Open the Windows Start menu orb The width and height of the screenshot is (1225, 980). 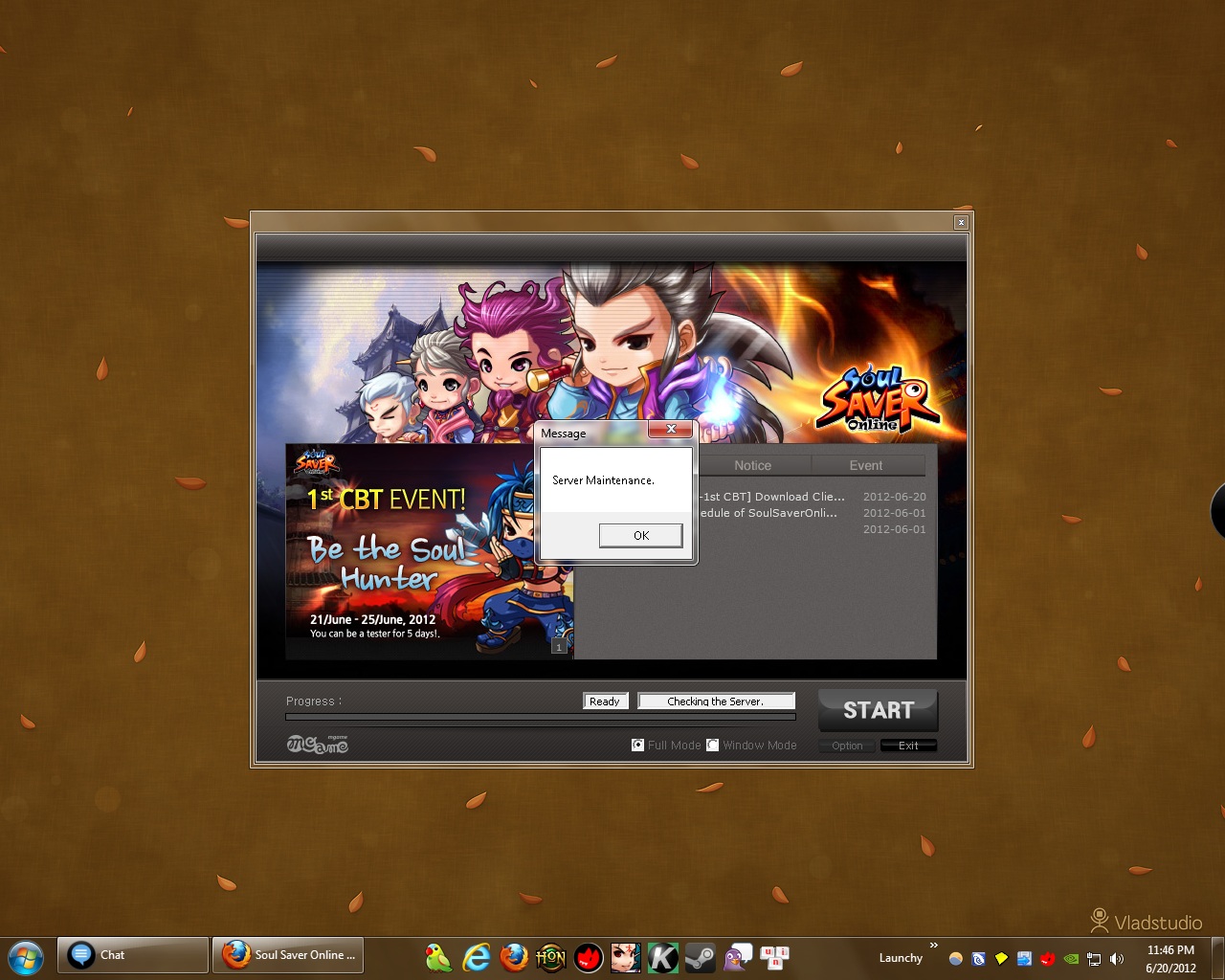pyautogui.click(x=25, y=956)
